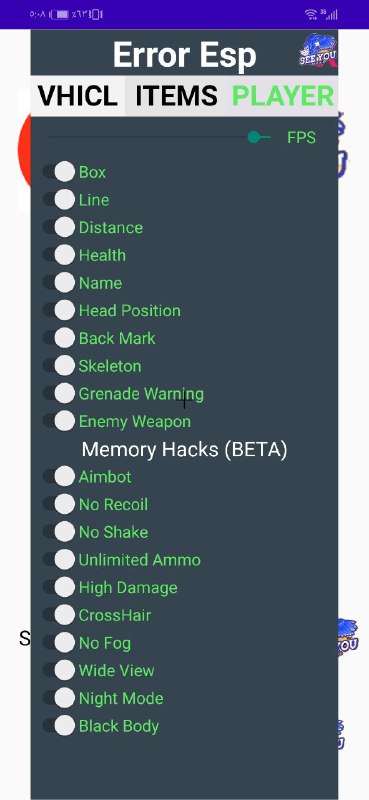Tap the Wi-Fi status icon
The width and height of the screenshot is (369, 800).
point(311,14)
